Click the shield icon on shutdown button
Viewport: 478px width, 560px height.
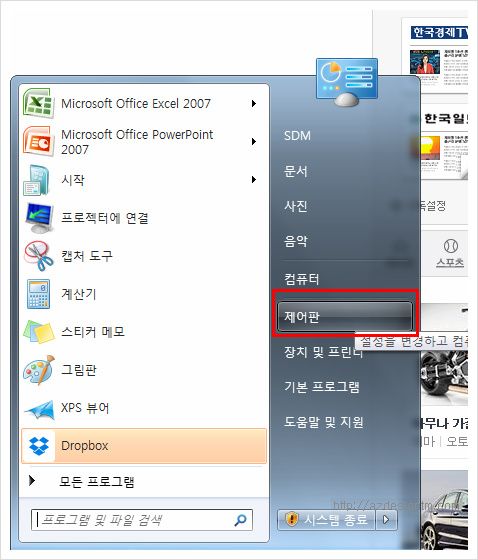pos(292,519)
